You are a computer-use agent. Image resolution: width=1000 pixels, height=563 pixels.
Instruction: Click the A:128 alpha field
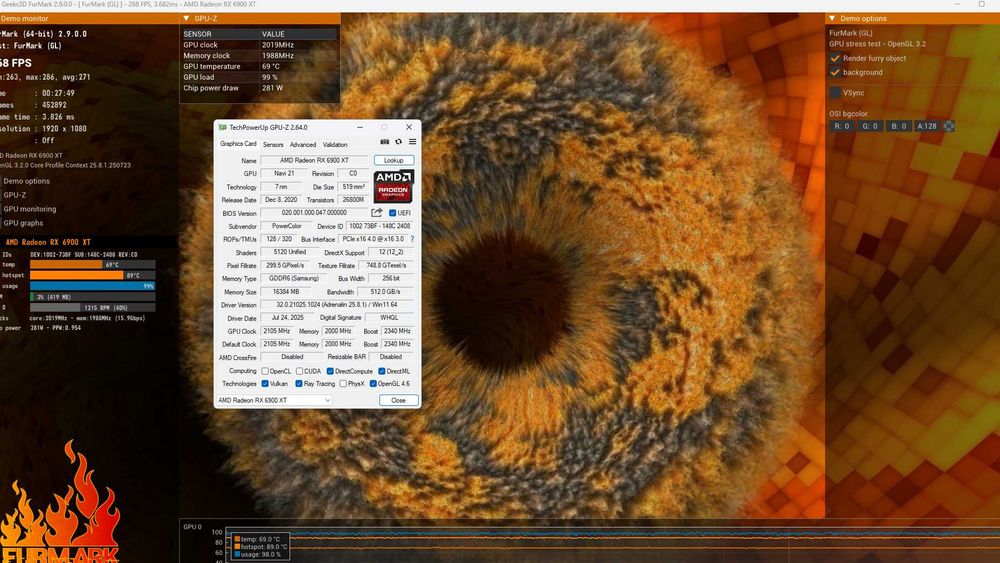point(927,126)
